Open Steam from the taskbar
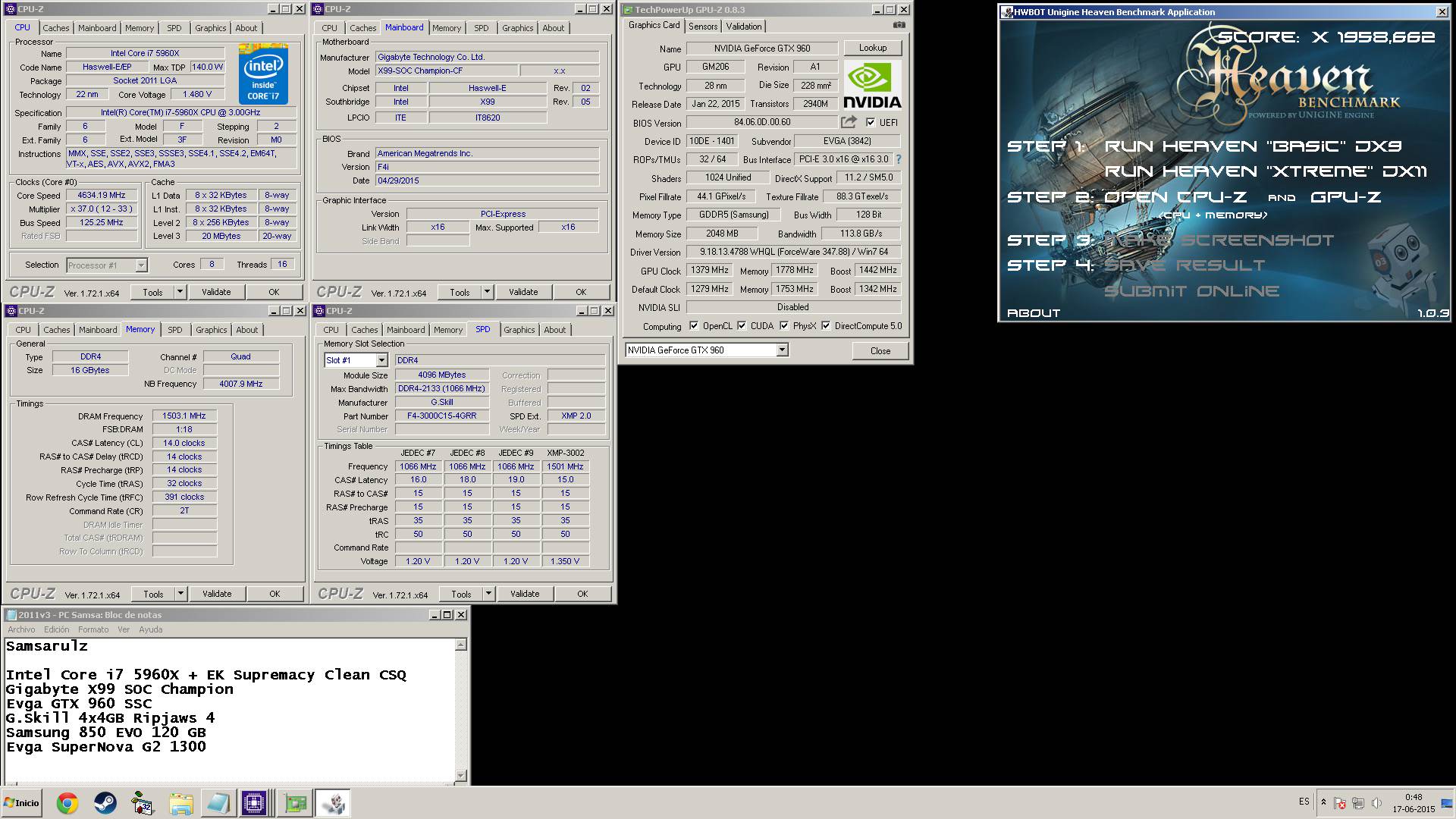Viewport: 1456px width, 819px height. pyautogui.click(x=105, y=803)
